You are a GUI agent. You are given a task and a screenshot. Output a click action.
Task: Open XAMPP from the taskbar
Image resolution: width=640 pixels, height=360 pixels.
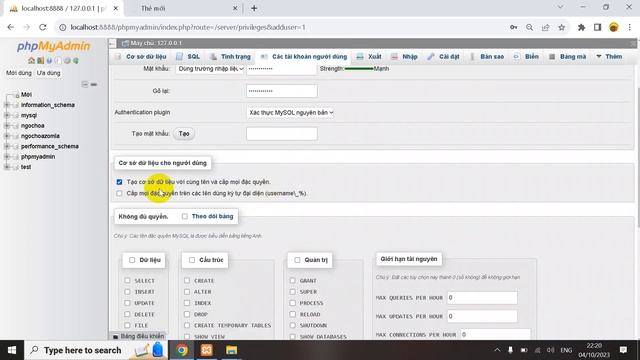pyautogui.click(x=207, y=350)
